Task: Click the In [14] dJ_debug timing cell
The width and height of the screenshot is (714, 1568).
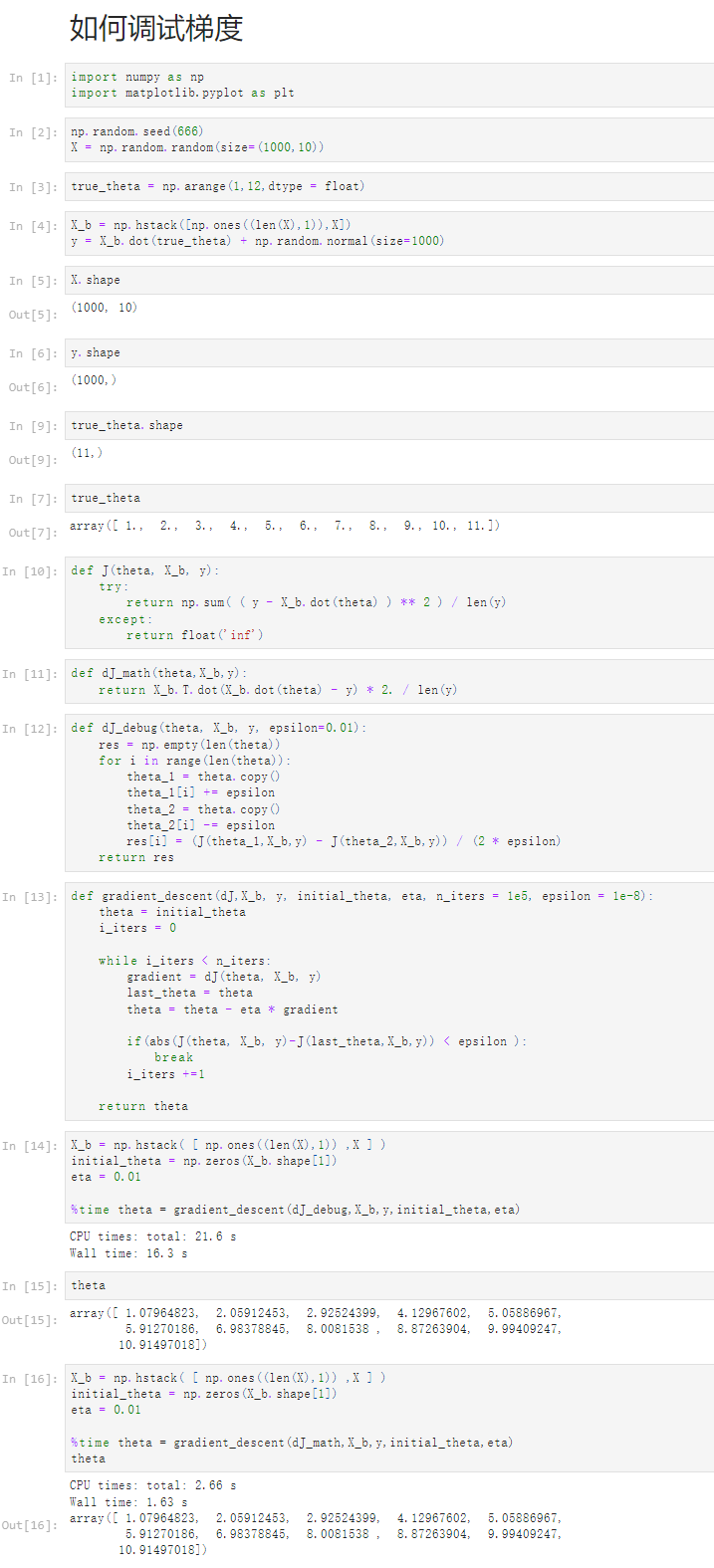Action: (389, 1177)
